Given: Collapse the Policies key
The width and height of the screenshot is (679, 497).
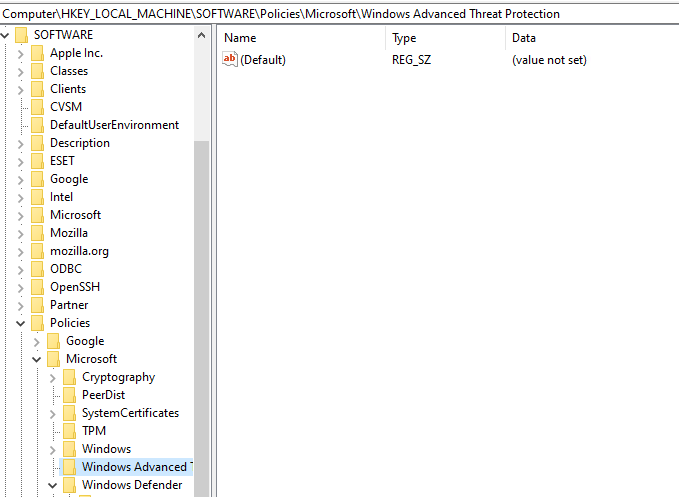Looking at the screenshot, I should [x=21, y=323].
